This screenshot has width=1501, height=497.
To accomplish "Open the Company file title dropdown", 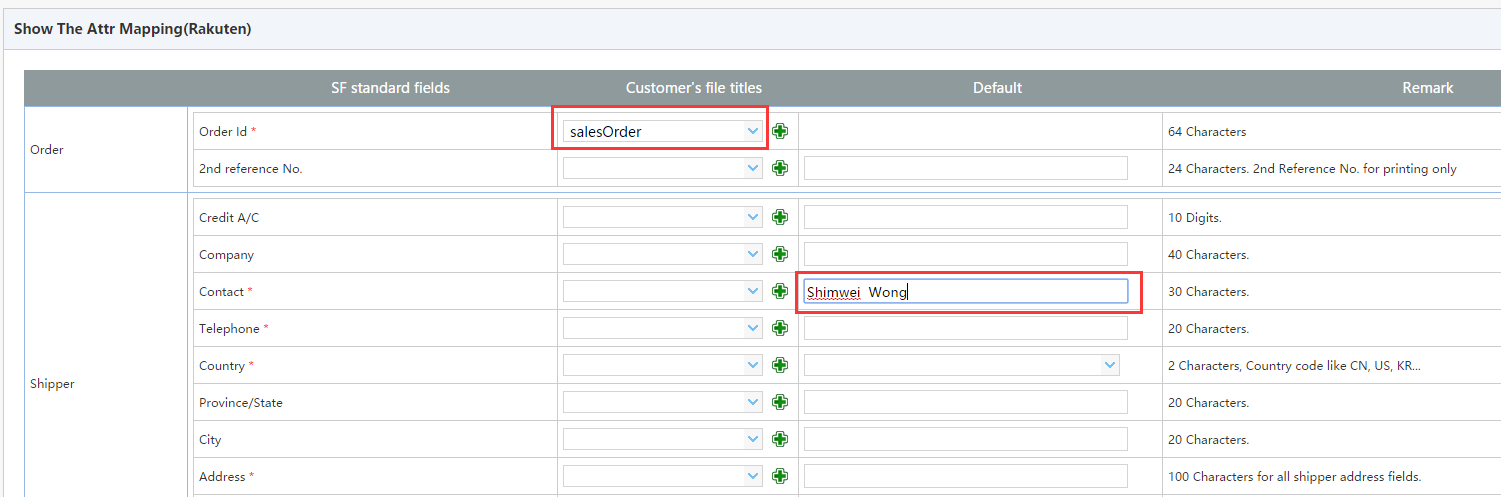I will click(x=663, y=254).
